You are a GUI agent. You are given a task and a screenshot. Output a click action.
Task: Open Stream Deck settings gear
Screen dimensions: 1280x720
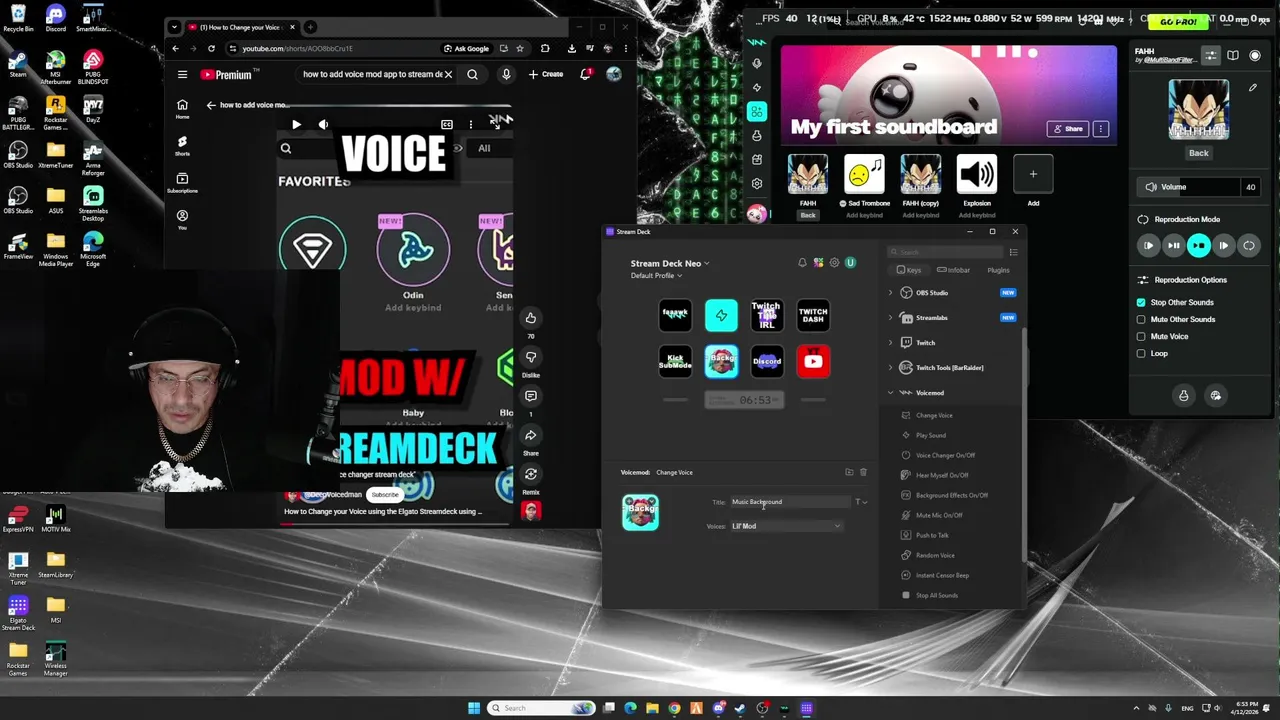834,263
